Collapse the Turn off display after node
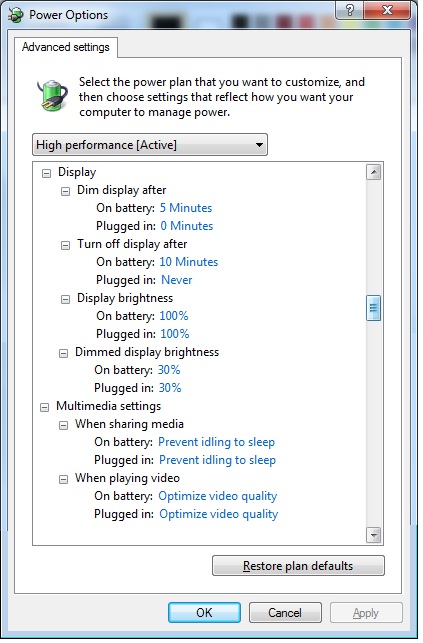Viewport: 423px width, 643px height. pos(66,246)
